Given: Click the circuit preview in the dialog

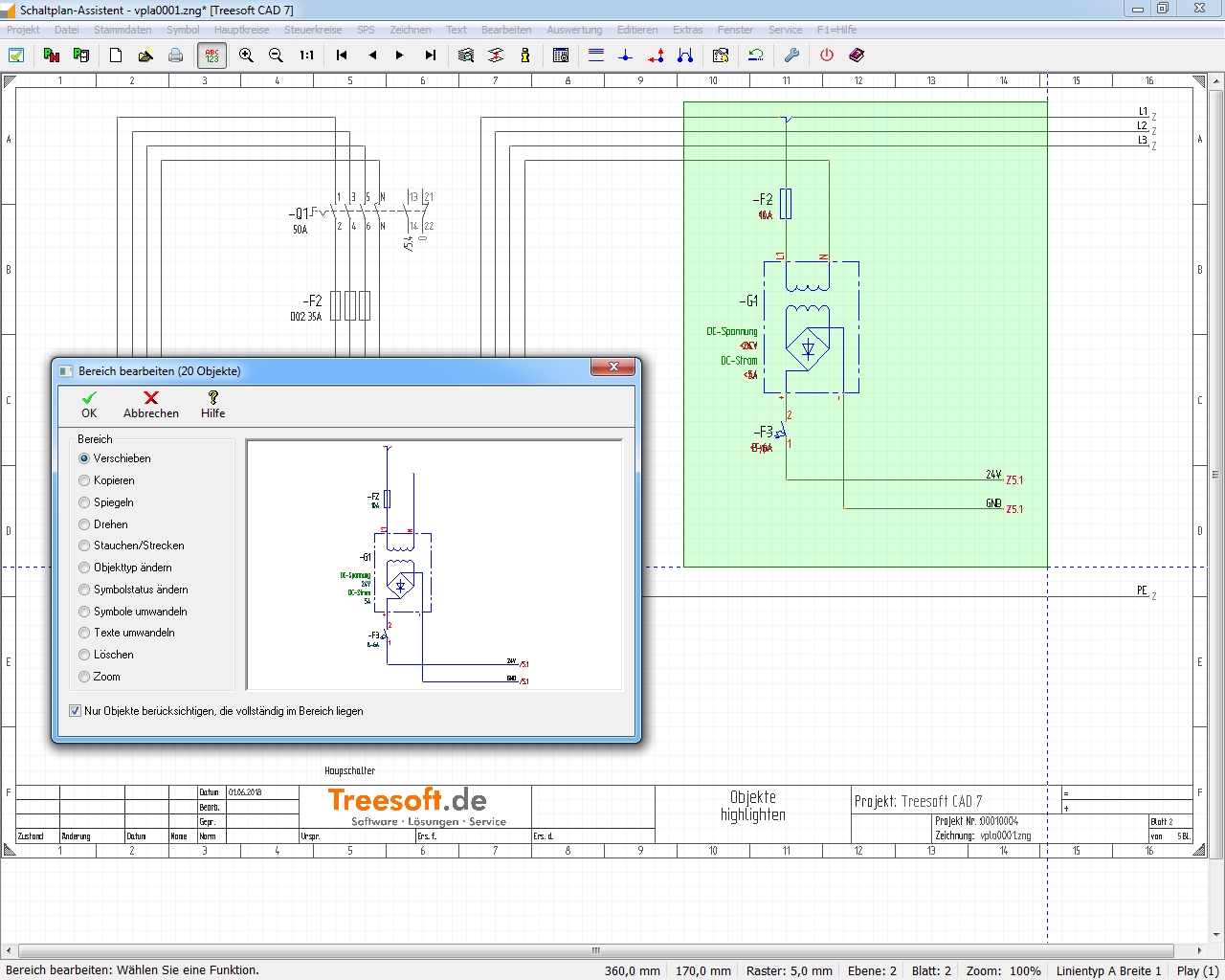Looking at the screenshot, I should (x=434, y=565).
